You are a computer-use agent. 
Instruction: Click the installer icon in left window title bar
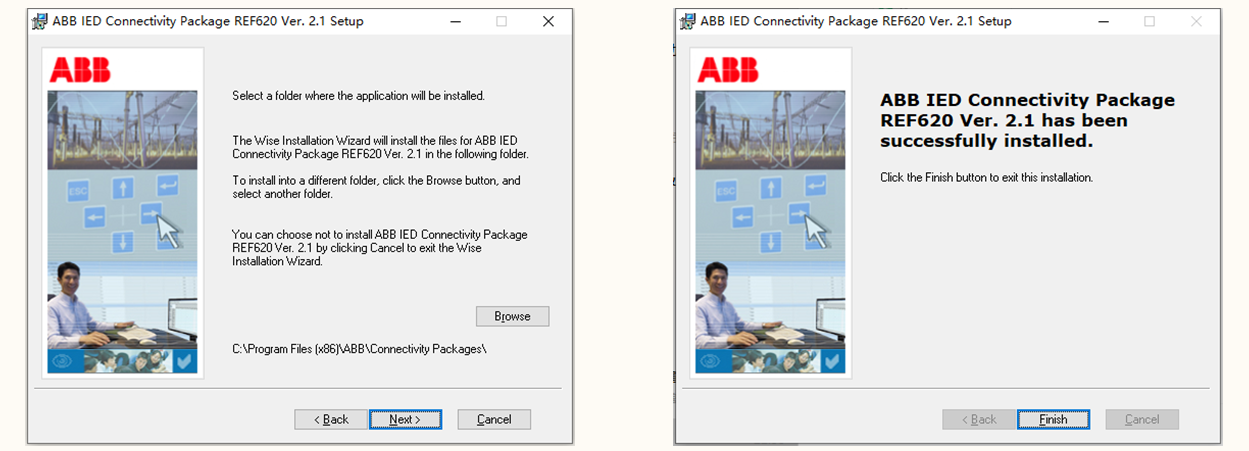click(40, 21)
